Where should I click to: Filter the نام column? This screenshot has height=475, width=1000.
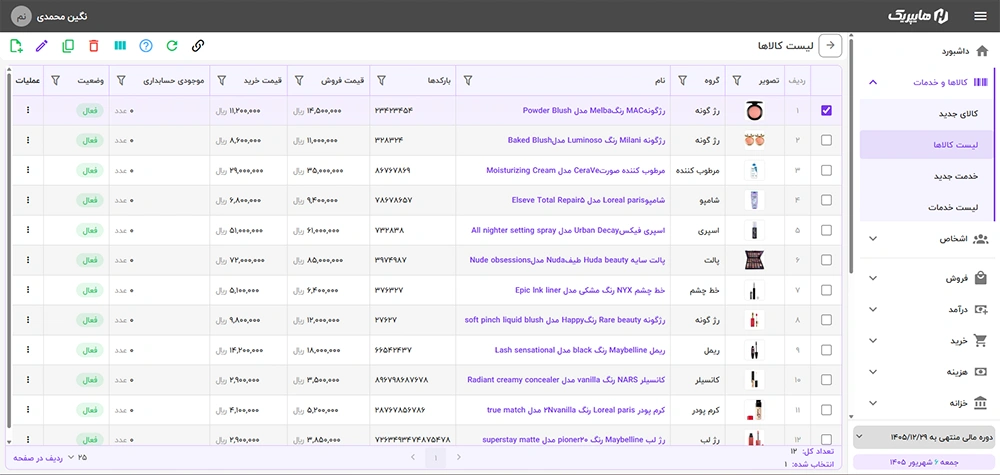467,80
